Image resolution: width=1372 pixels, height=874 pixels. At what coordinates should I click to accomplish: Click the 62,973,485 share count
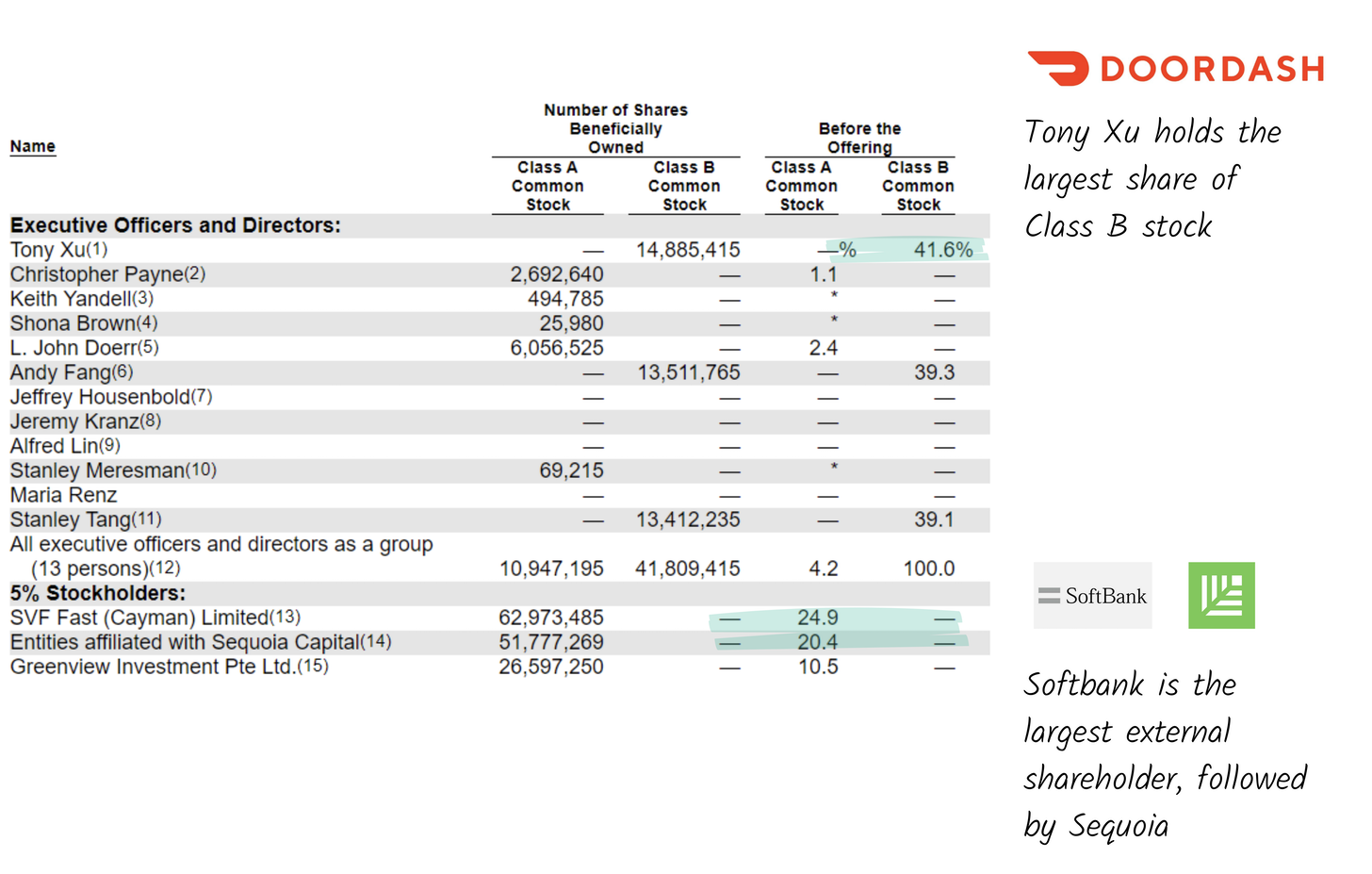click(551, 618)
